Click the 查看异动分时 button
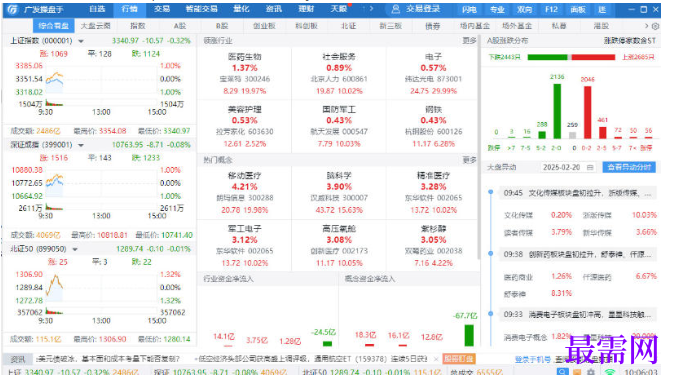Viewport: 677px width, 381px height. (629, 167)
